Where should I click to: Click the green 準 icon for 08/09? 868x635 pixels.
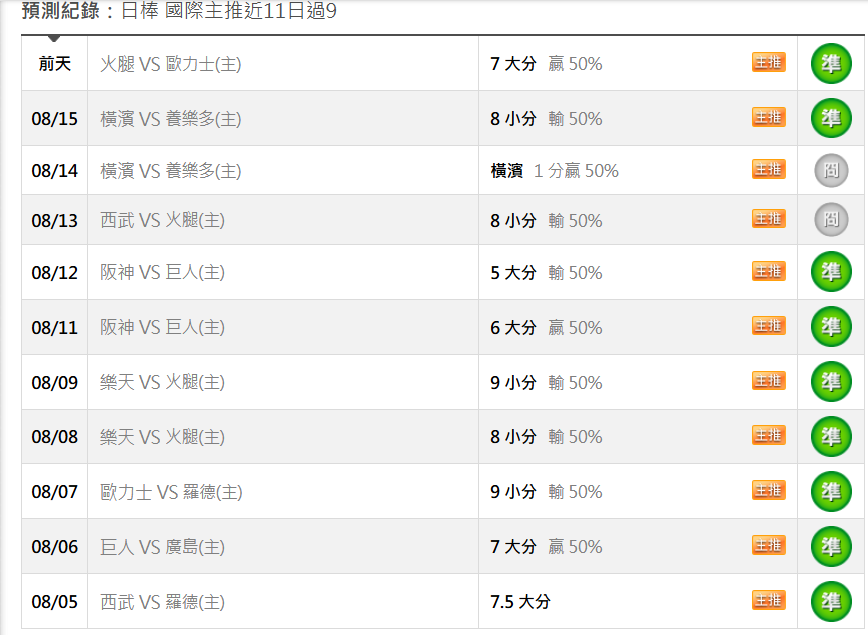[831, 381]
